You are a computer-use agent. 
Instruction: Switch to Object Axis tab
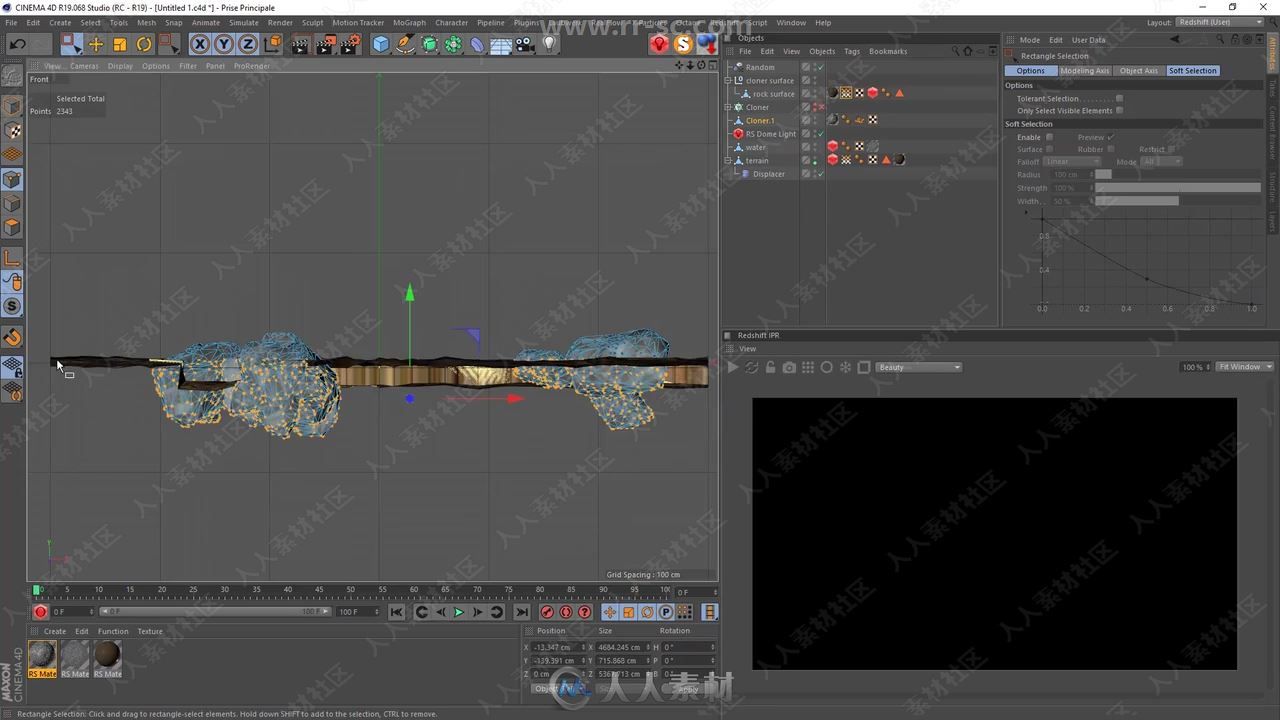(1138, 71)
